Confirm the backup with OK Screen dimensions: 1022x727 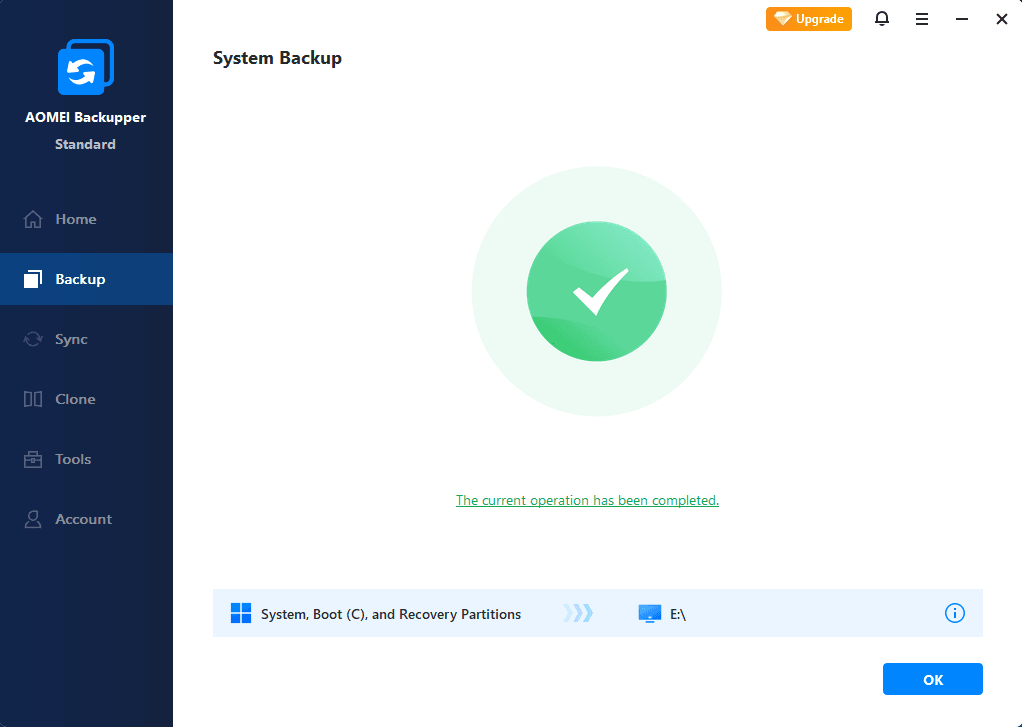coord(932,678)
